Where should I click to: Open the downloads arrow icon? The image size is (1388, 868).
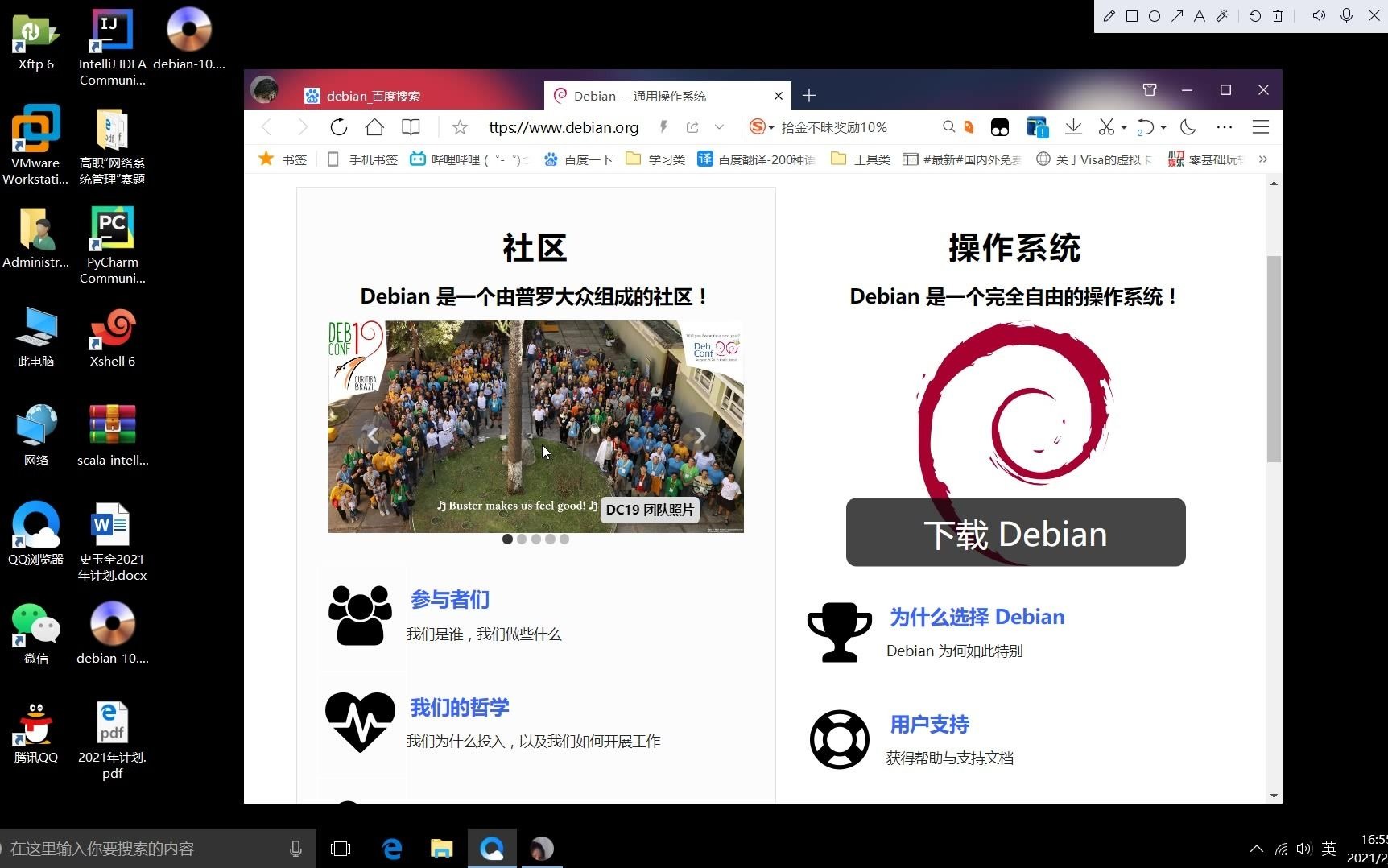(x=1073, y=127)
